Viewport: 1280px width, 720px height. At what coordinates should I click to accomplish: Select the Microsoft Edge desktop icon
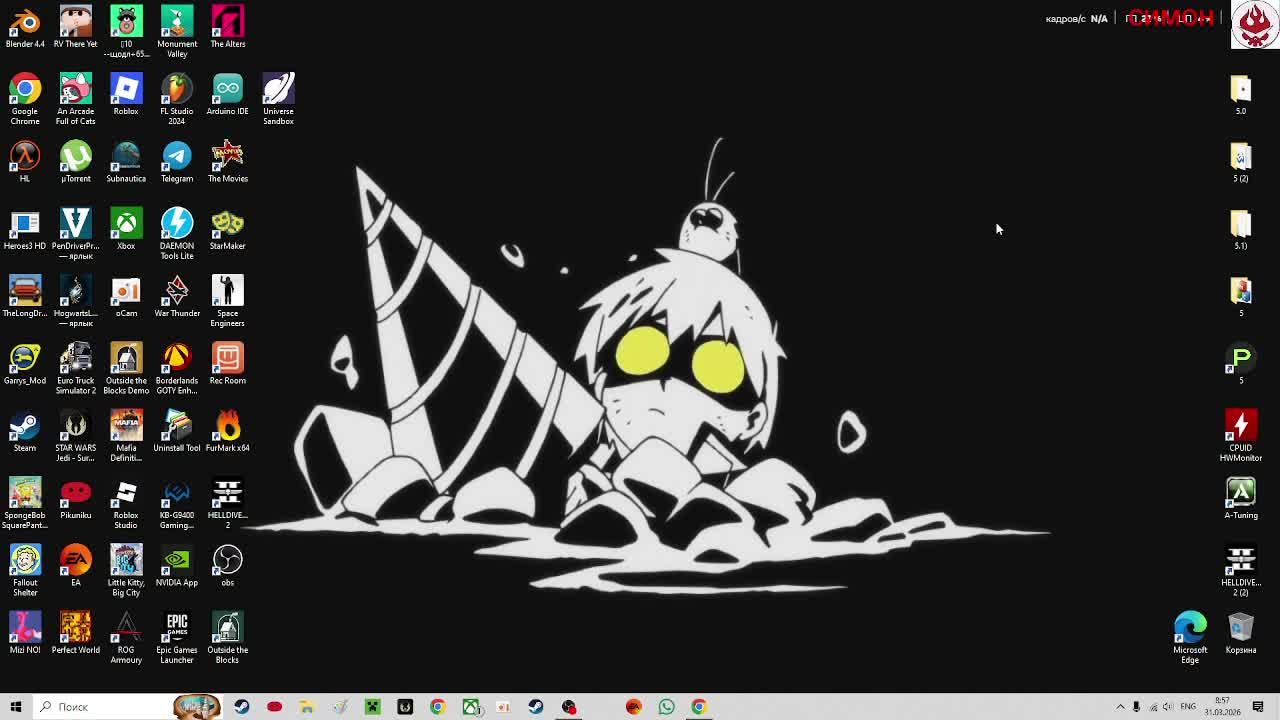(1190, 638)
